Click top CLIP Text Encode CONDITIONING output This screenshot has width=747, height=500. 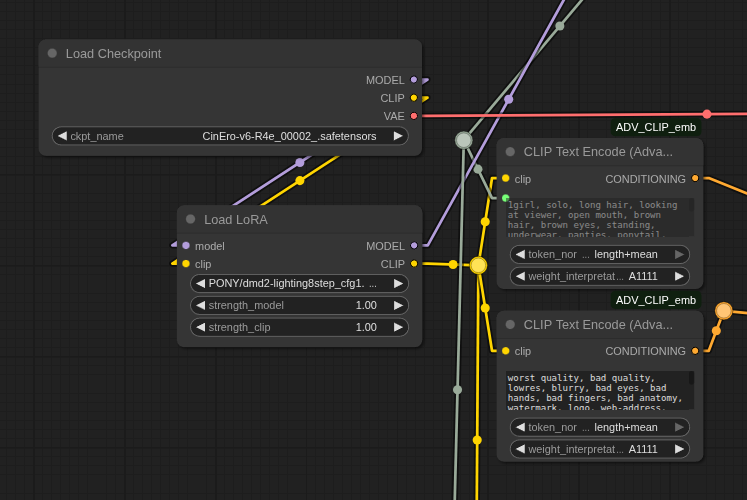[x=695, y=179]
